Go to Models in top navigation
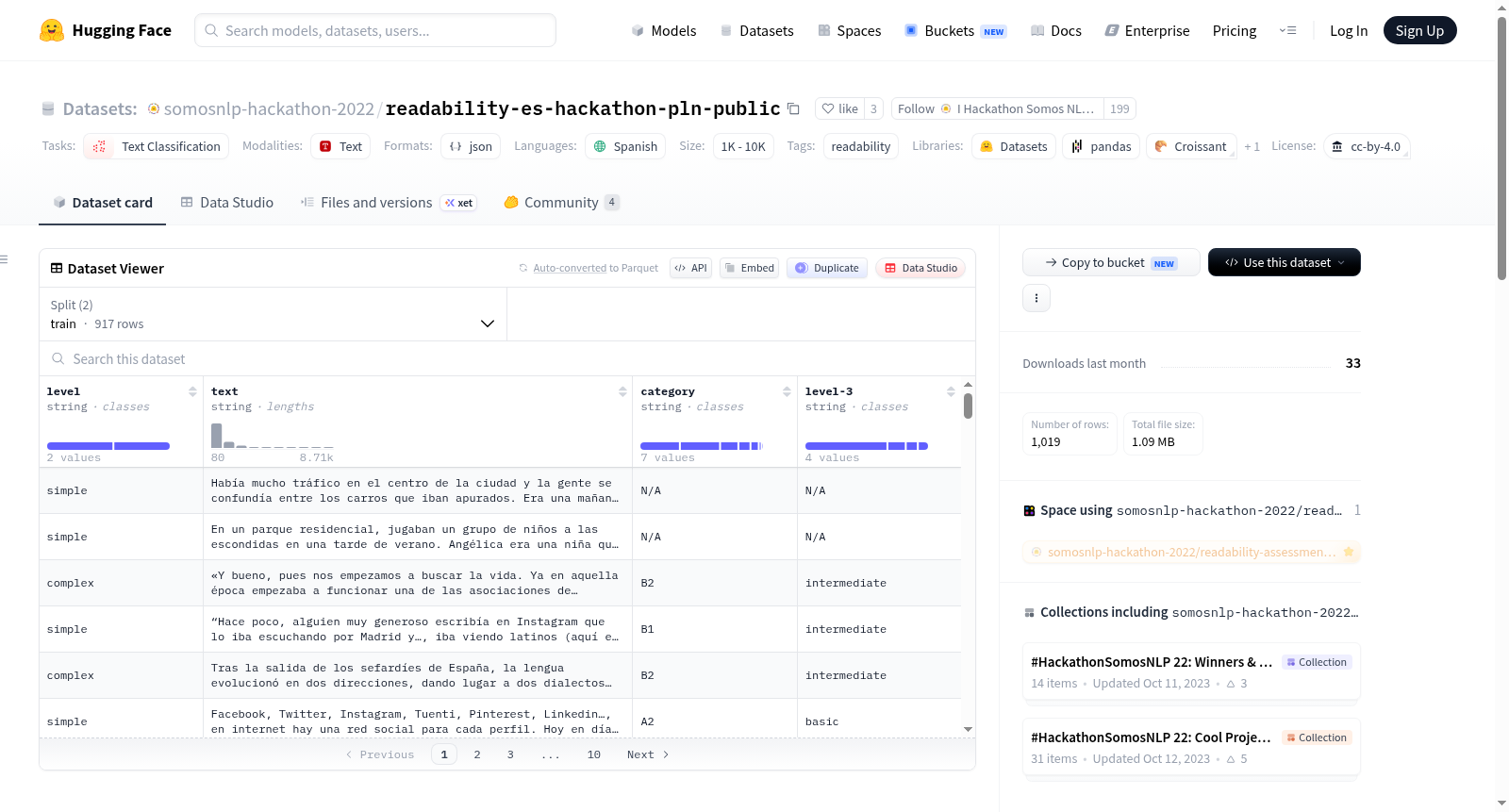The image size is (1509, 812). click(x=663, y=30)
